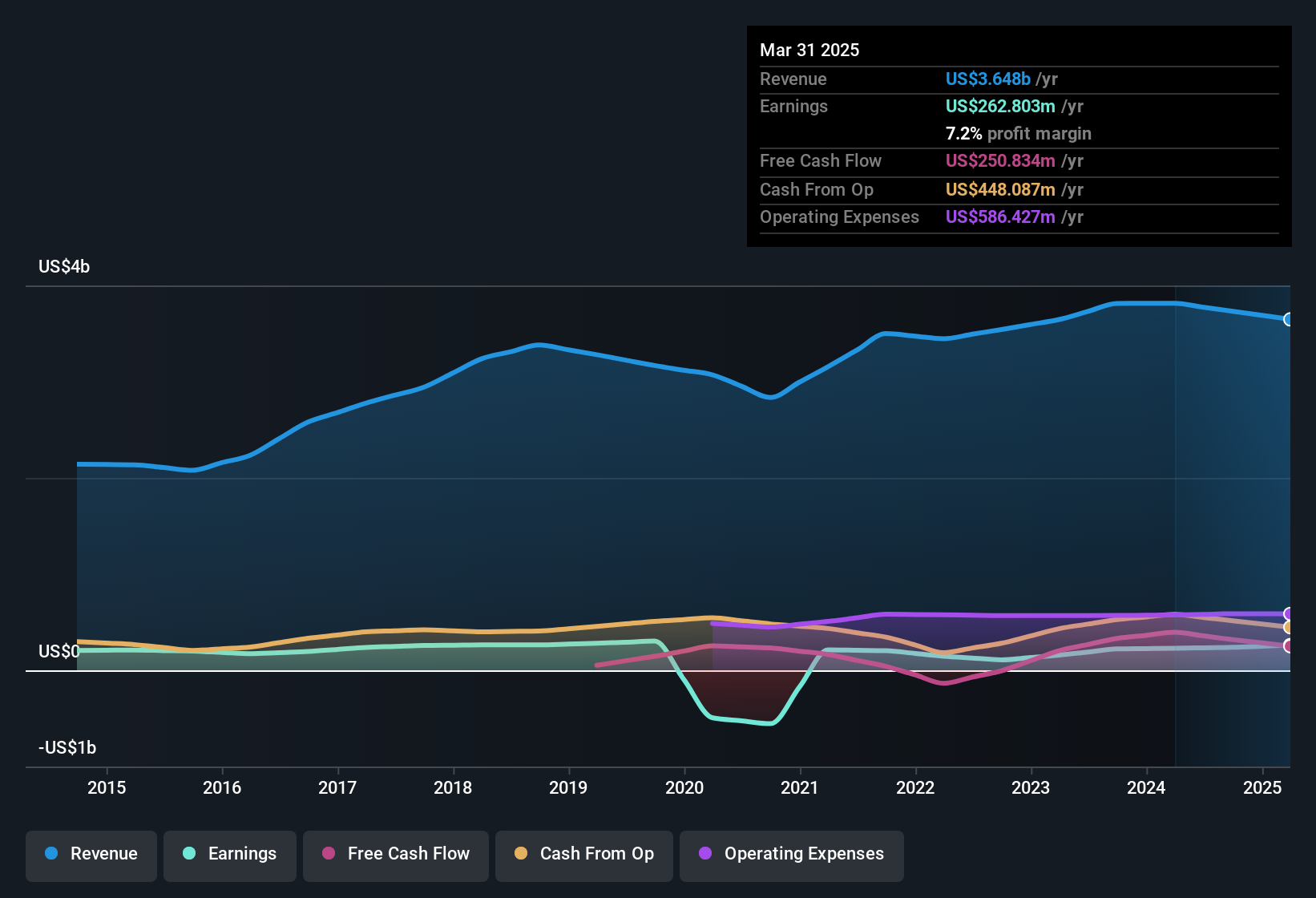Toggle the Earnings series visibility

click(x=229, y=854)
